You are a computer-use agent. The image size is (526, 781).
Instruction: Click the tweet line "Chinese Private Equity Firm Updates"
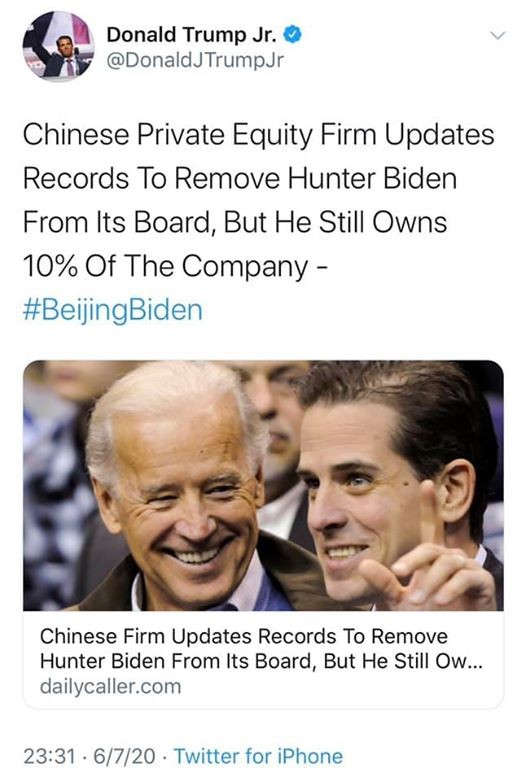[x=259, y=135]
